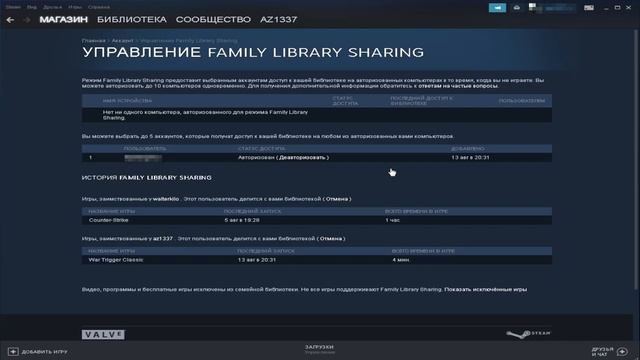Image resolution: width=640 pixels, height=360 pixels.
Task: Click Отмена next to az1337 sharing
Action: pos(331,238)
